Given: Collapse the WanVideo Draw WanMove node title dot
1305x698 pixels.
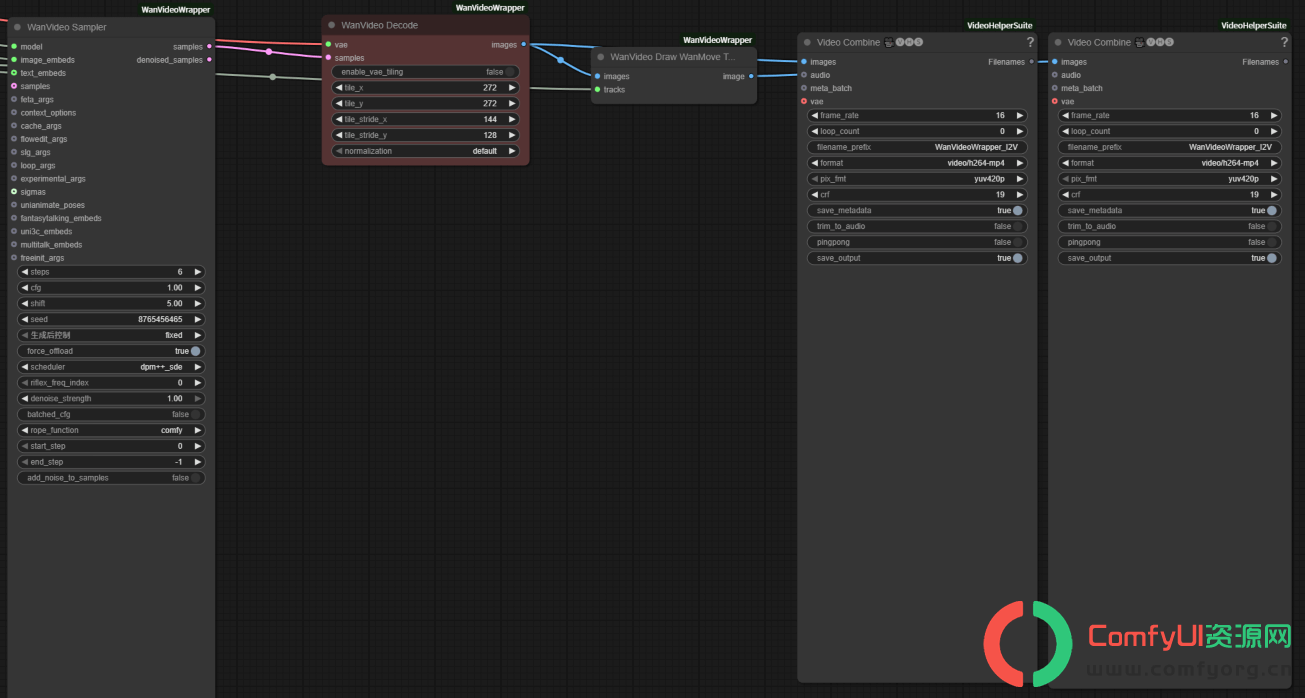Looking at the screenshot, I should pyautogui.click(x=601, y=57).
